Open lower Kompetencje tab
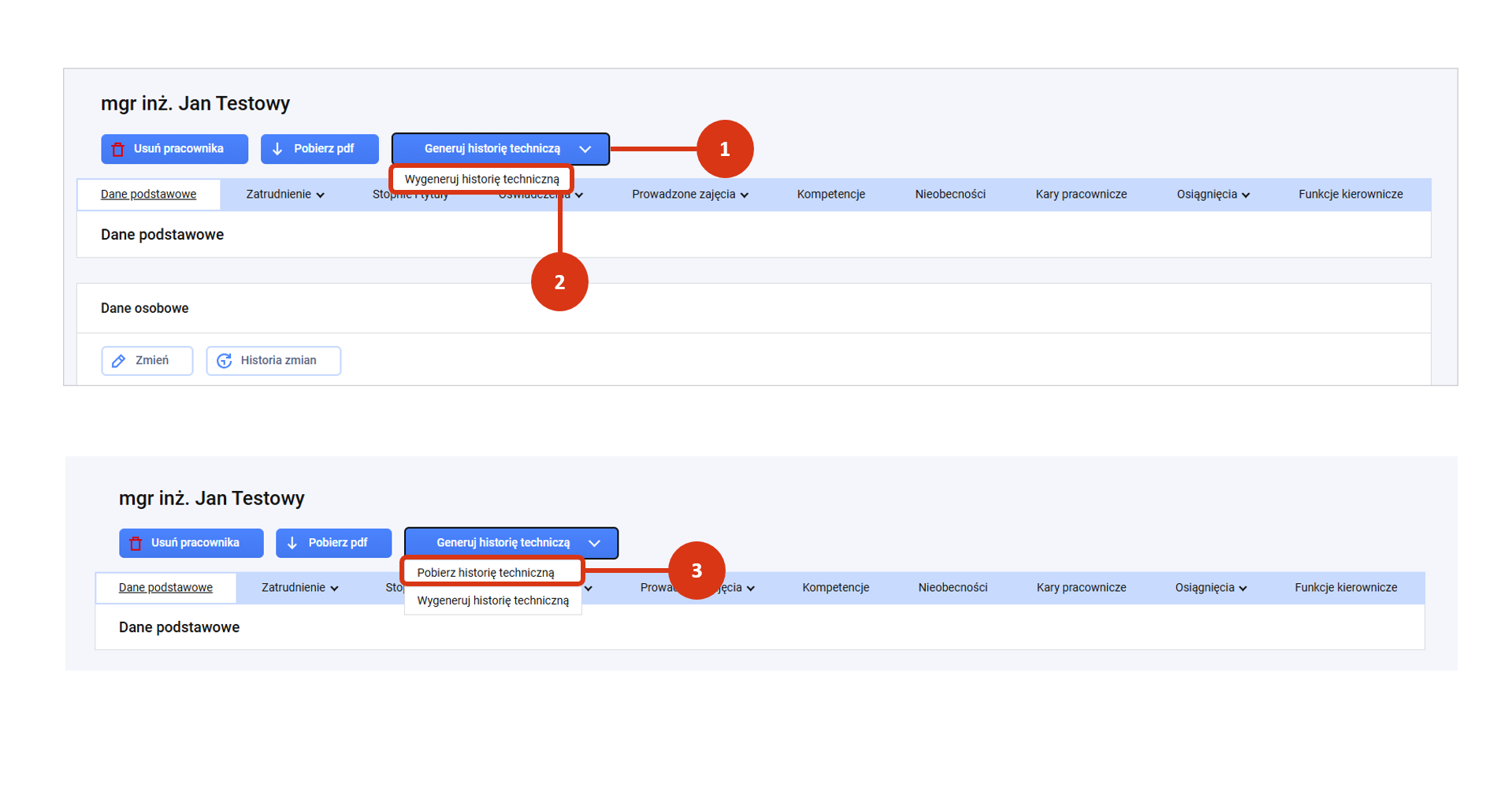Viewport: 1512px width, 788px height. [x=835, y=588]
